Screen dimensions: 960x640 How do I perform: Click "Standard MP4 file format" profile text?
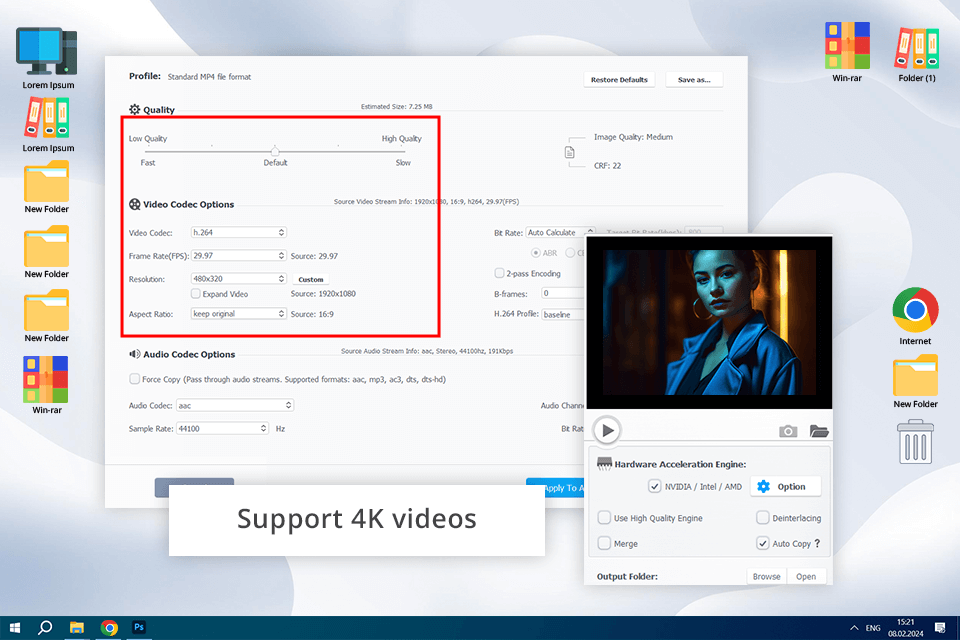(x=209, y=77)
